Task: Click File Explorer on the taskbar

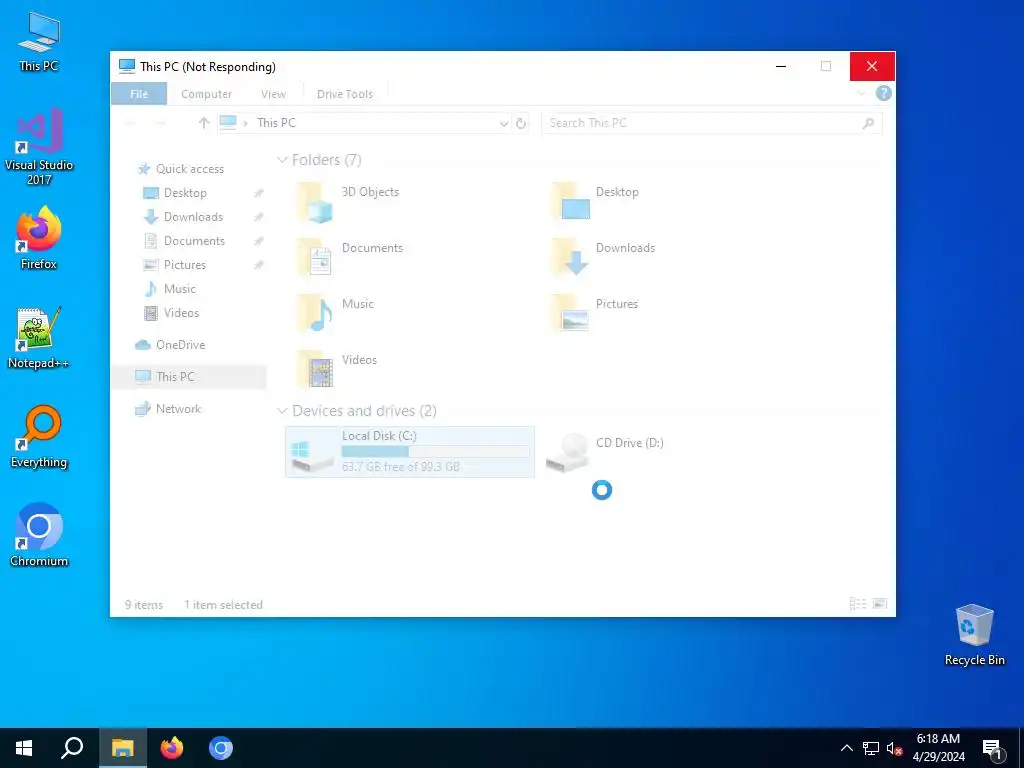Action: (122, 748)
